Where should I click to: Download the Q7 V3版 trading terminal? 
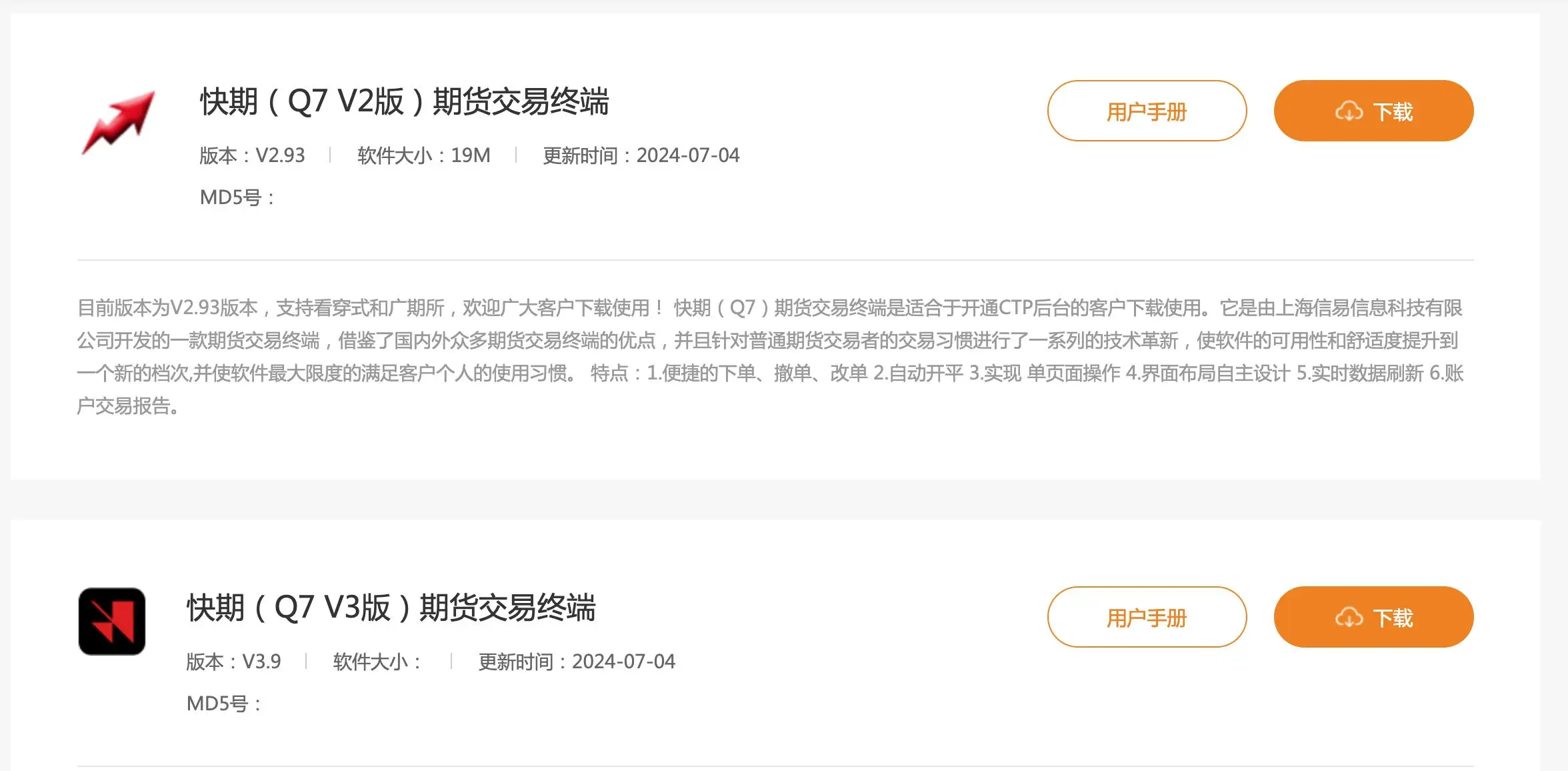(x=1373, y=617)
